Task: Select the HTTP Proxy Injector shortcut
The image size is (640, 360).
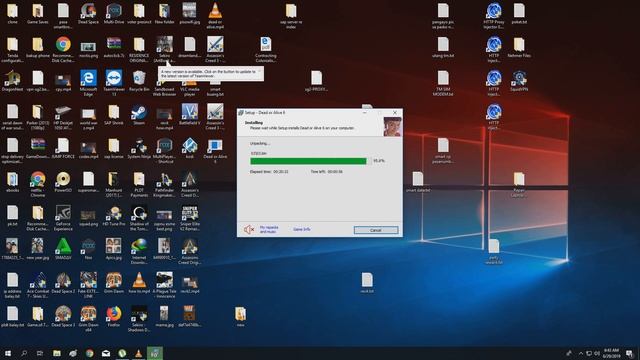Action: pyautogui.click(x=493, y=16)
